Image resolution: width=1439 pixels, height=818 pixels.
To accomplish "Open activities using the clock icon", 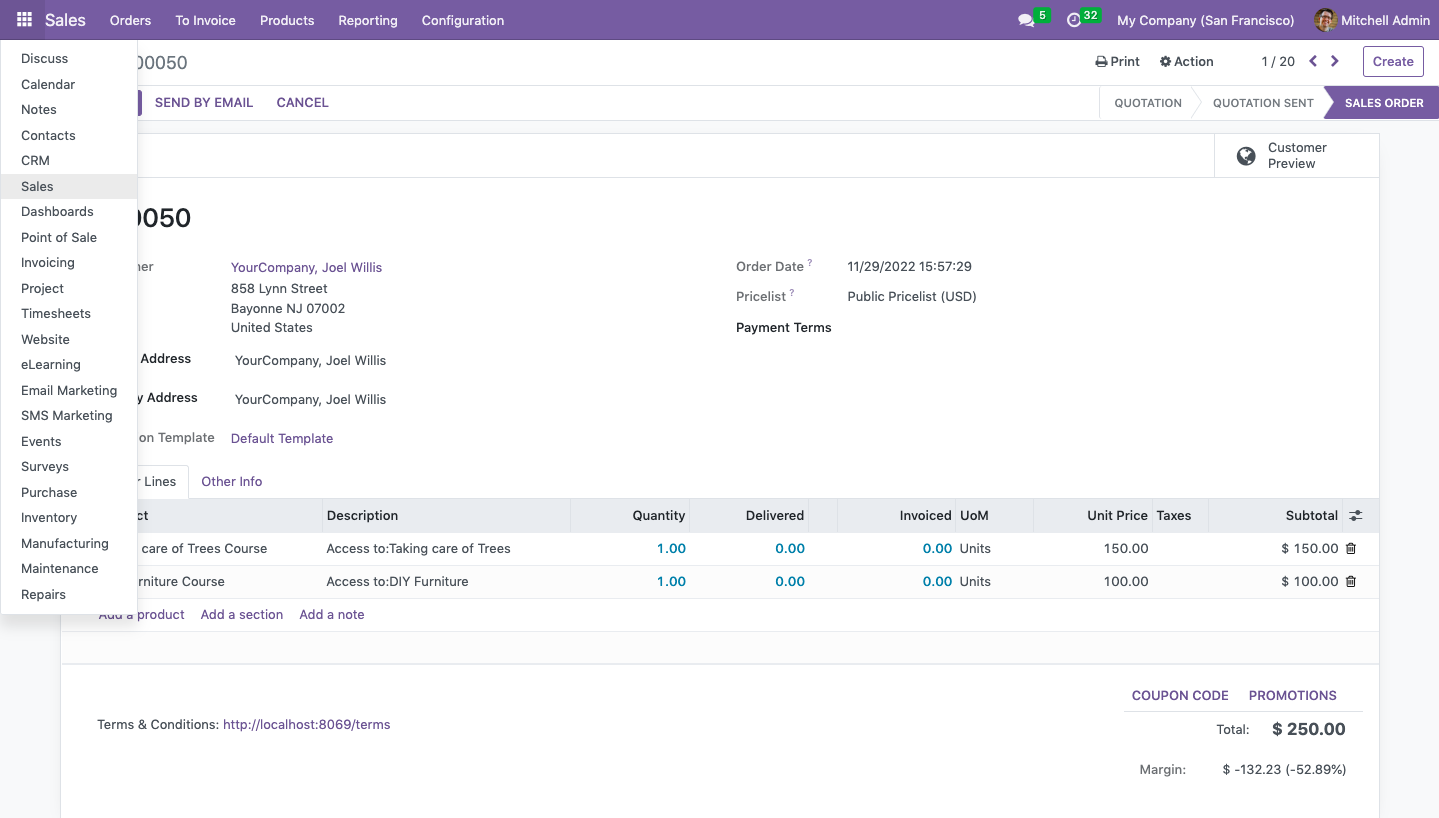I will point(1076,19).
